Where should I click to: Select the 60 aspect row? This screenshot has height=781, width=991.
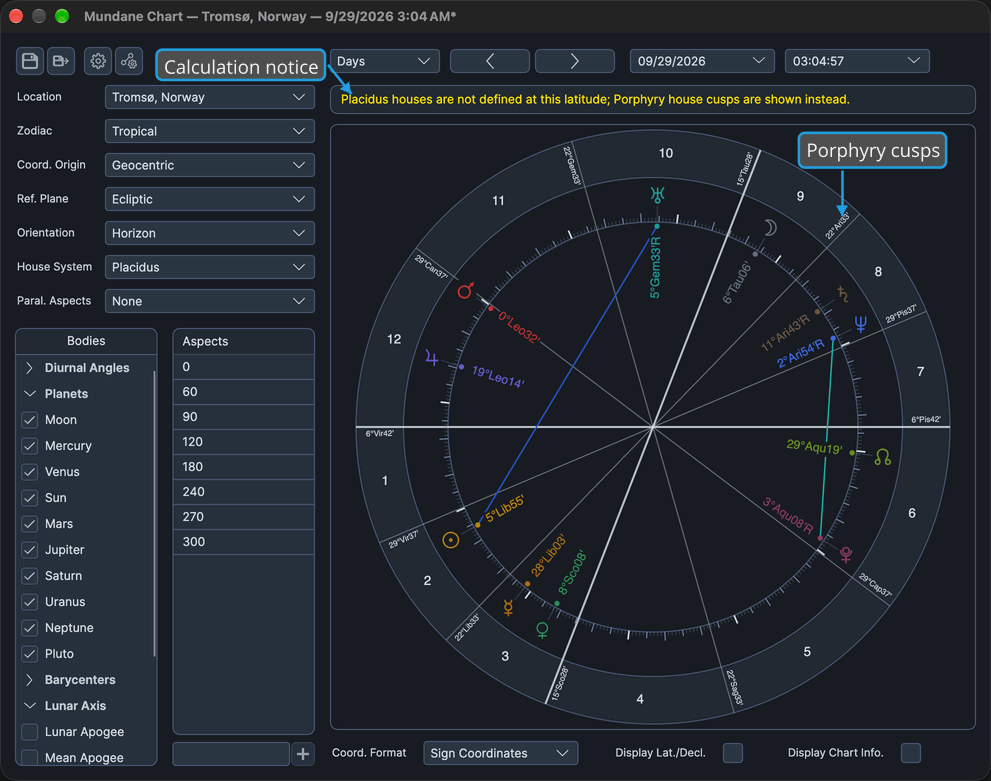(x=244, y=392)
